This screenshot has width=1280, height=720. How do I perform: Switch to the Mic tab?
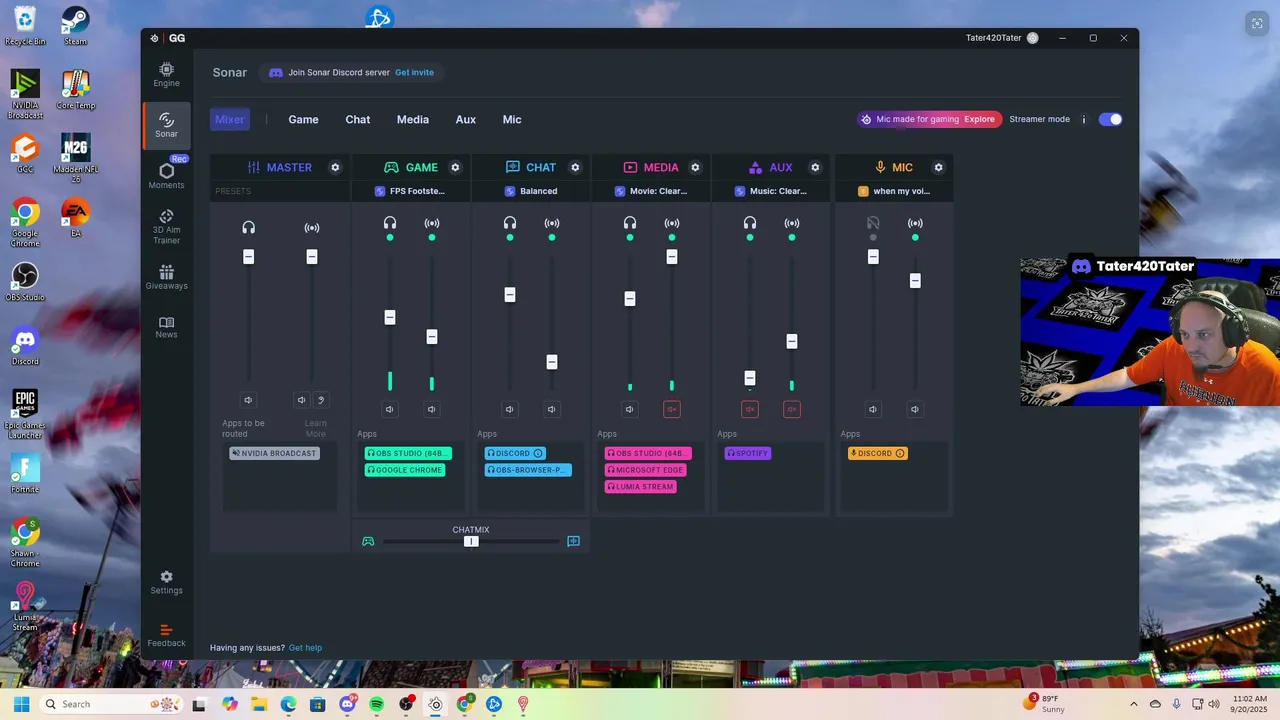pos(512,119)
